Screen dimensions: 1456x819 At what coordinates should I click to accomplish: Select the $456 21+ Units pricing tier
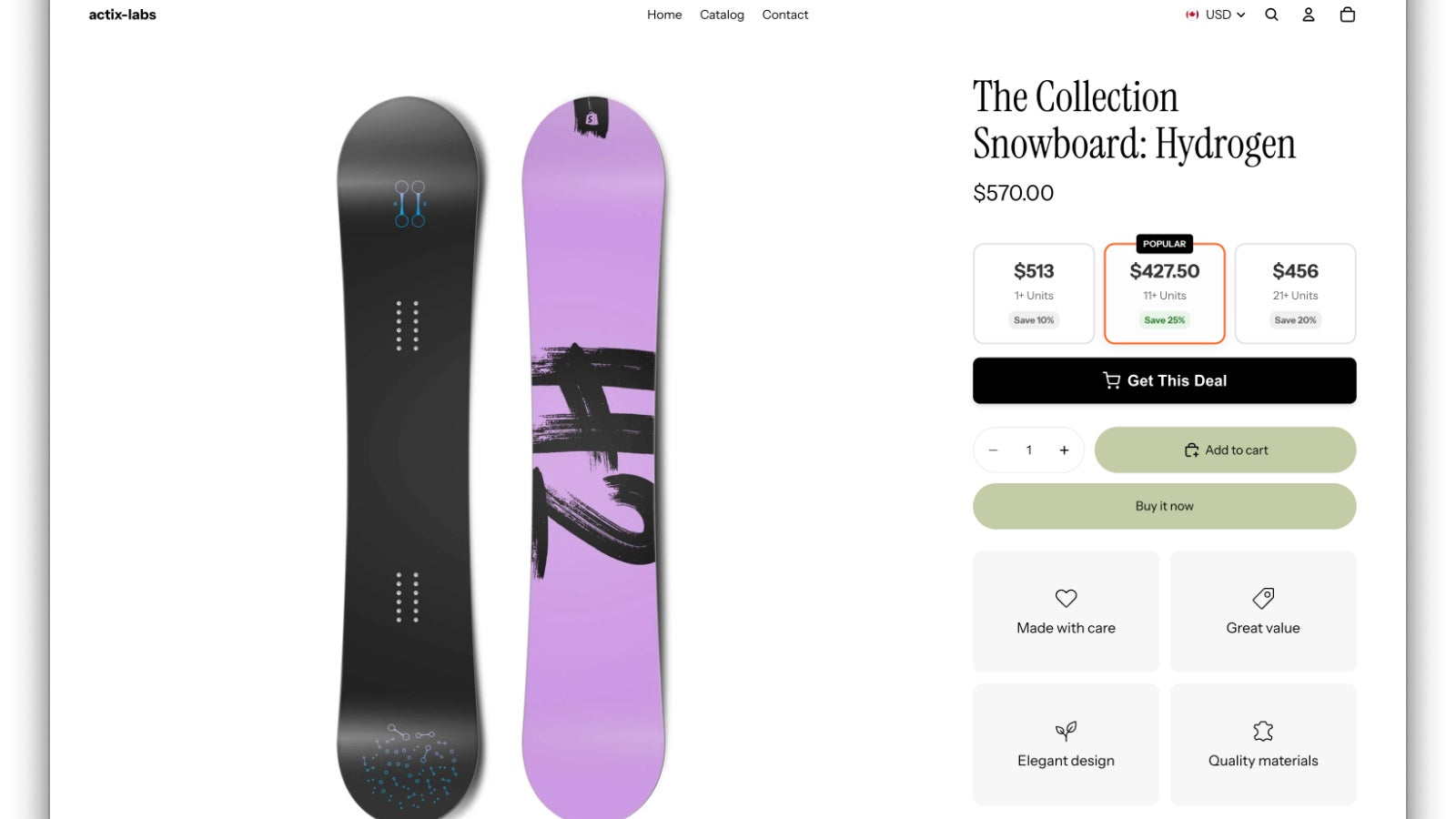(x=1295, y=293)
